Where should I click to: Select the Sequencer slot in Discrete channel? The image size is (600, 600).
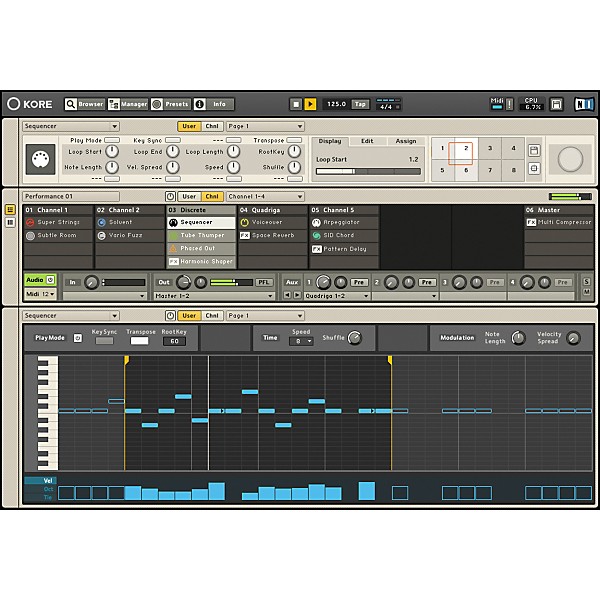coord(201,222)
